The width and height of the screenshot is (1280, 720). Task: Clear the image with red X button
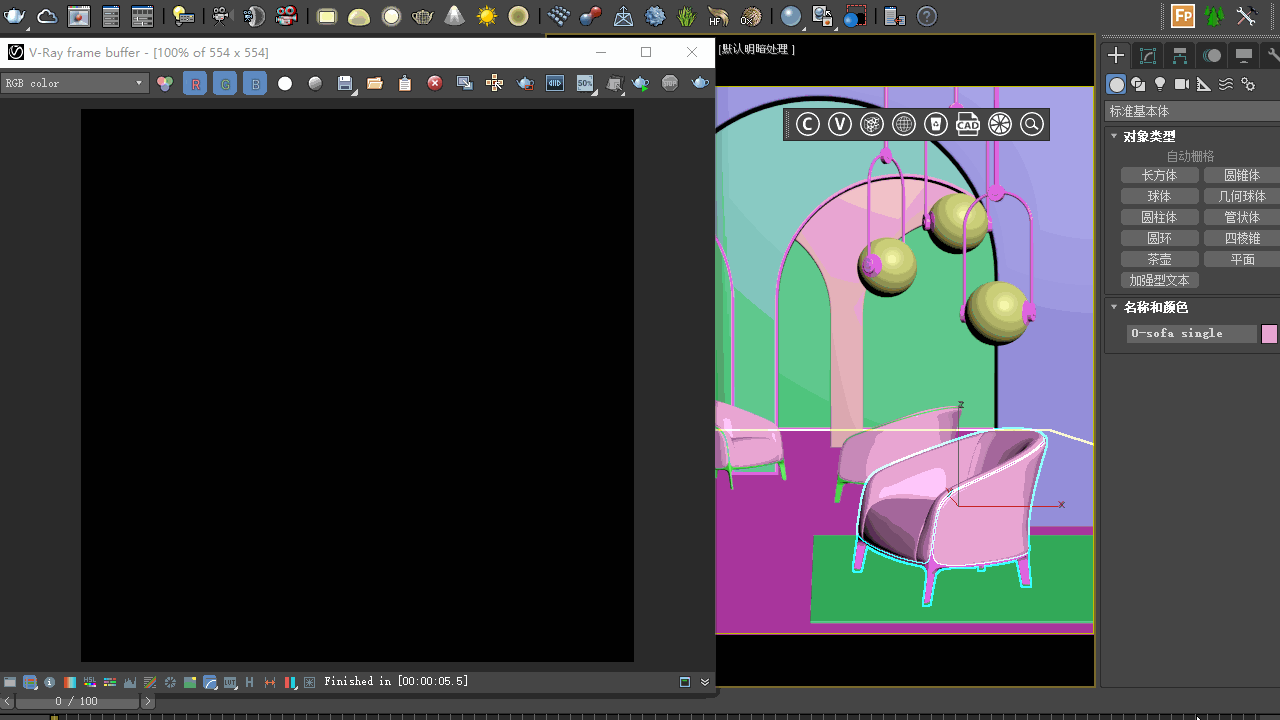click(x=435, y=84)
